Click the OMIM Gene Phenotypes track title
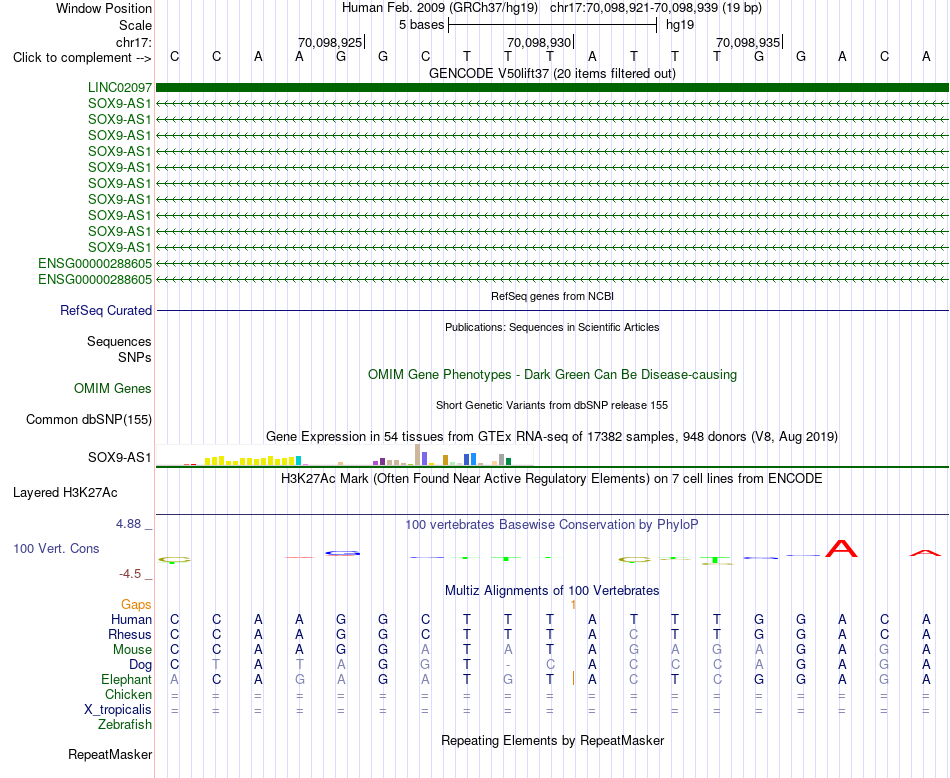The height and width of the screenshot is (778, 950). point(552,374)
